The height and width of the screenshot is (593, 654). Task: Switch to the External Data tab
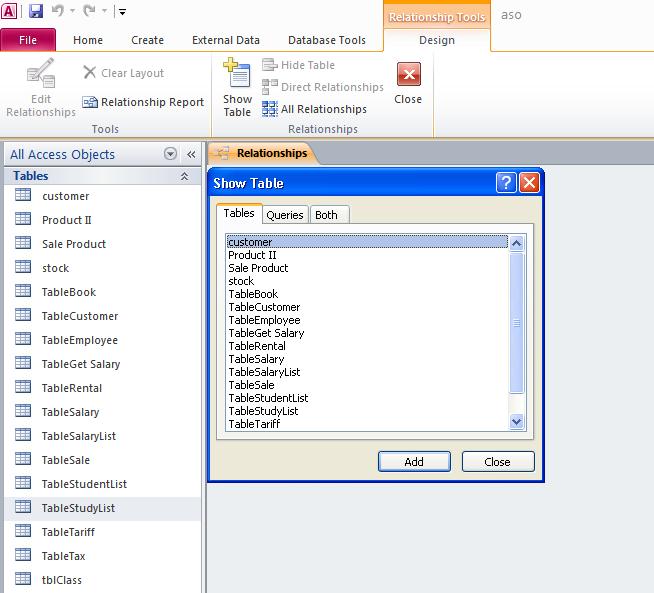coord(226,40)
